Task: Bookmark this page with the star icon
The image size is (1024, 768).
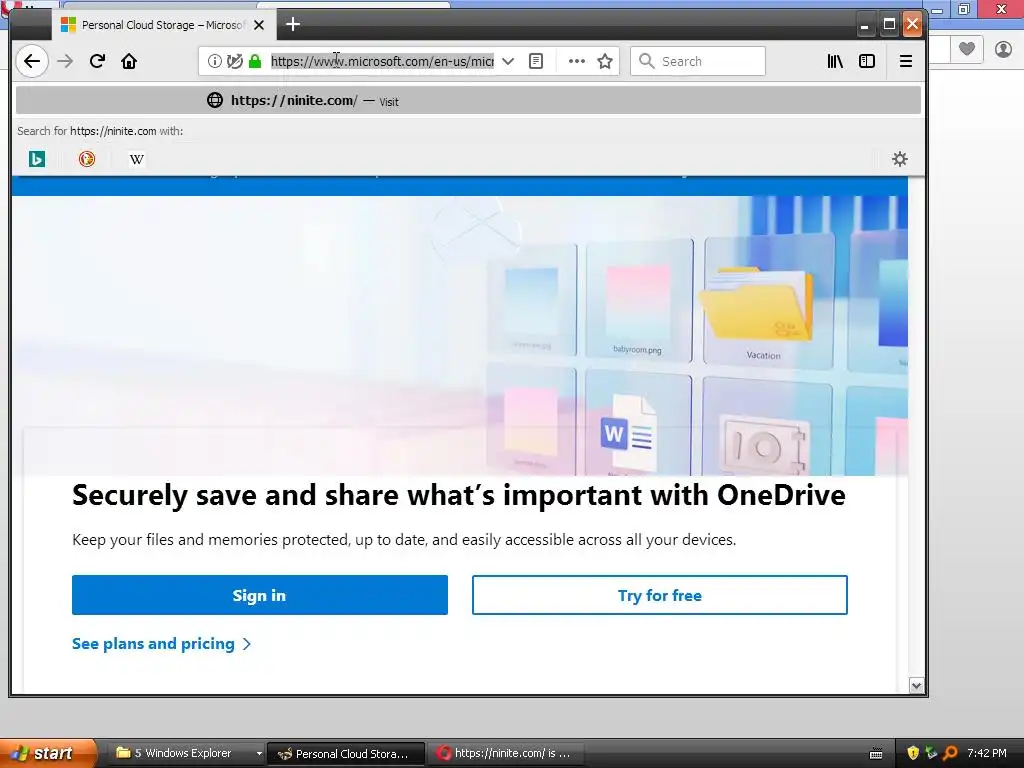Action: click(x=605, y=61)
